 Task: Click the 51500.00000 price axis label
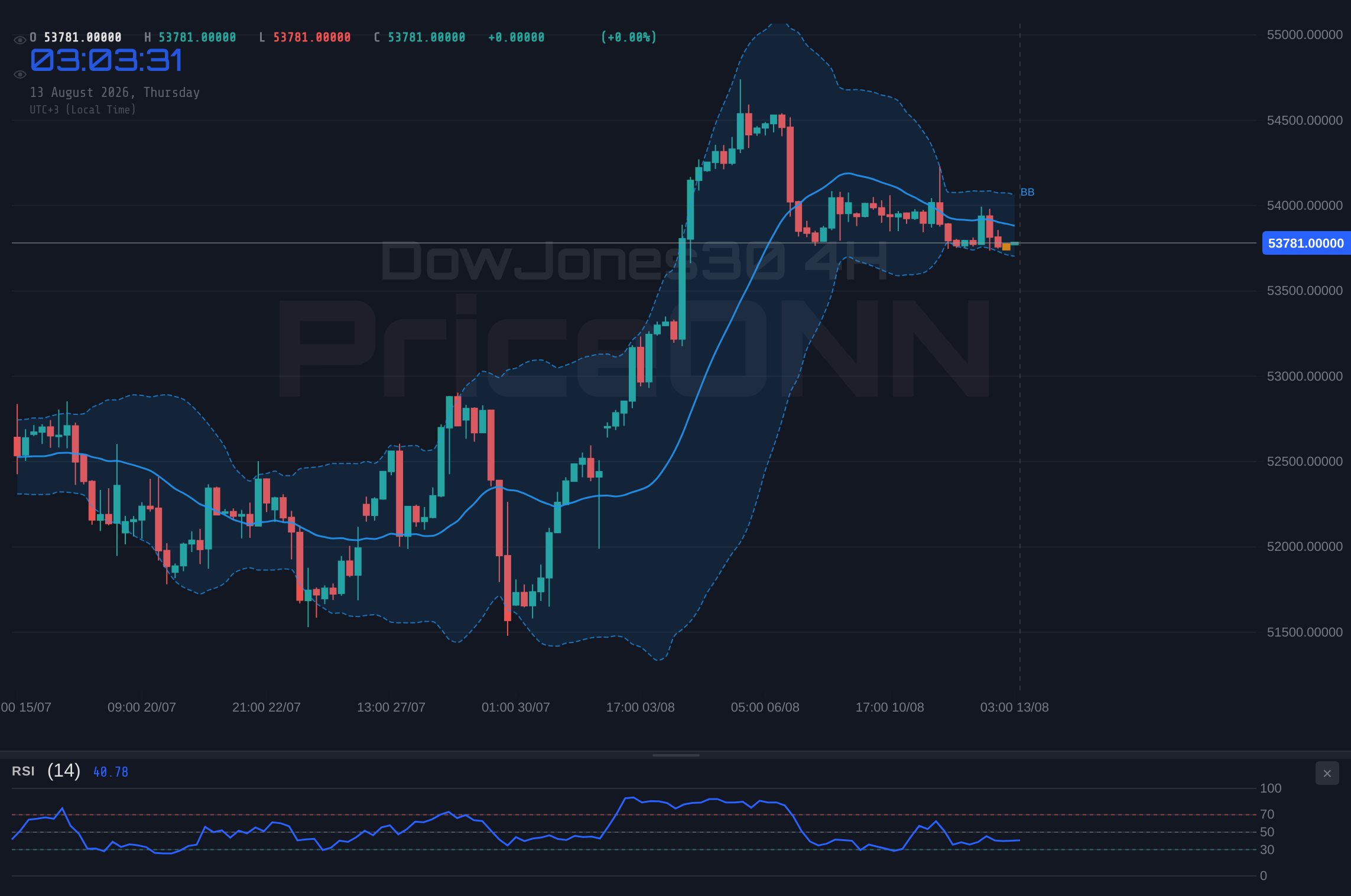pos(1305,632)
